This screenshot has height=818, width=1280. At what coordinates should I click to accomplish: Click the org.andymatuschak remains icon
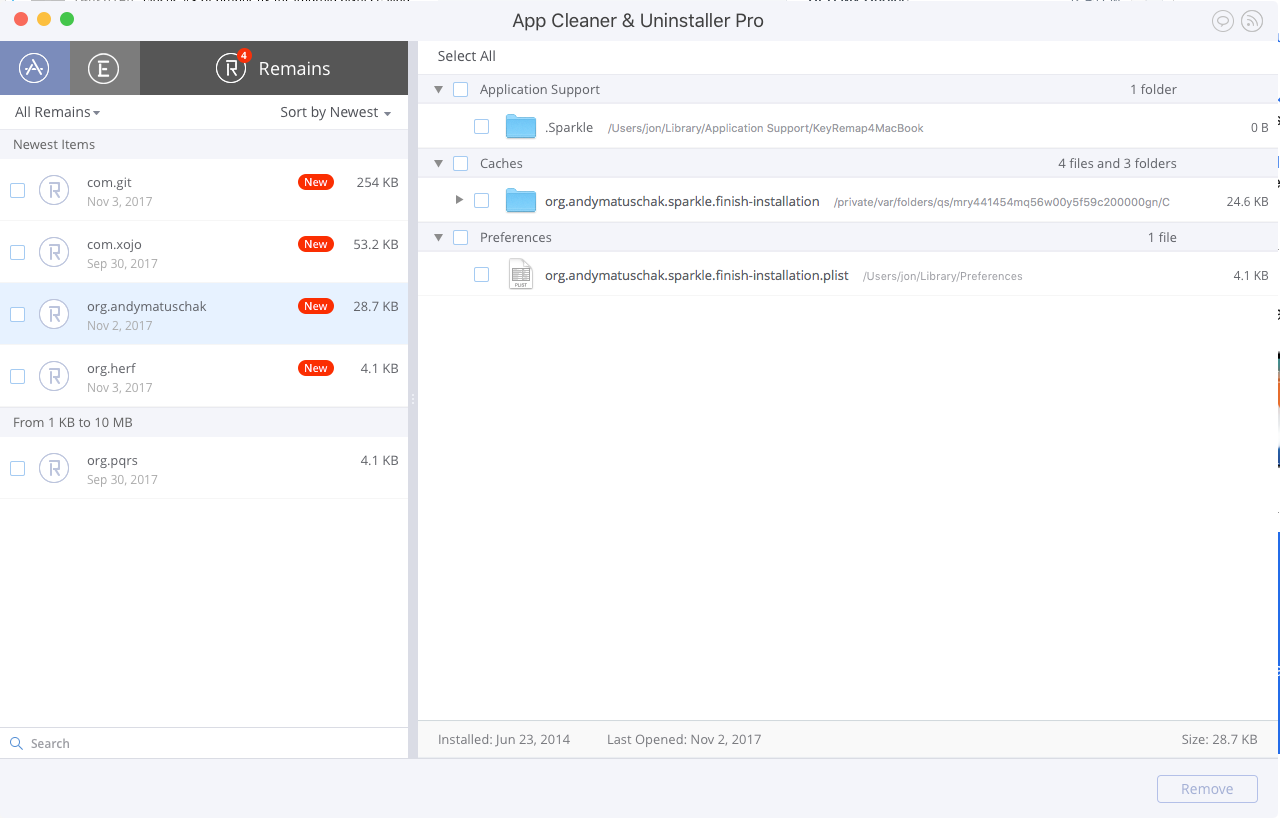pos(54,314)
